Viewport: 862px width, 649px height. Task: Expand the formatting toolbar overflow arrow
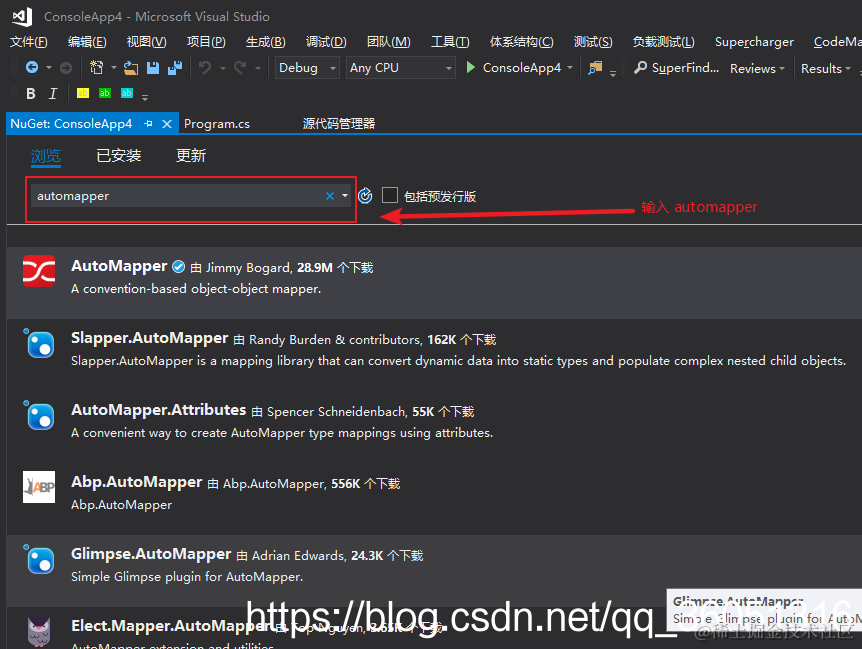coord(145,97)
